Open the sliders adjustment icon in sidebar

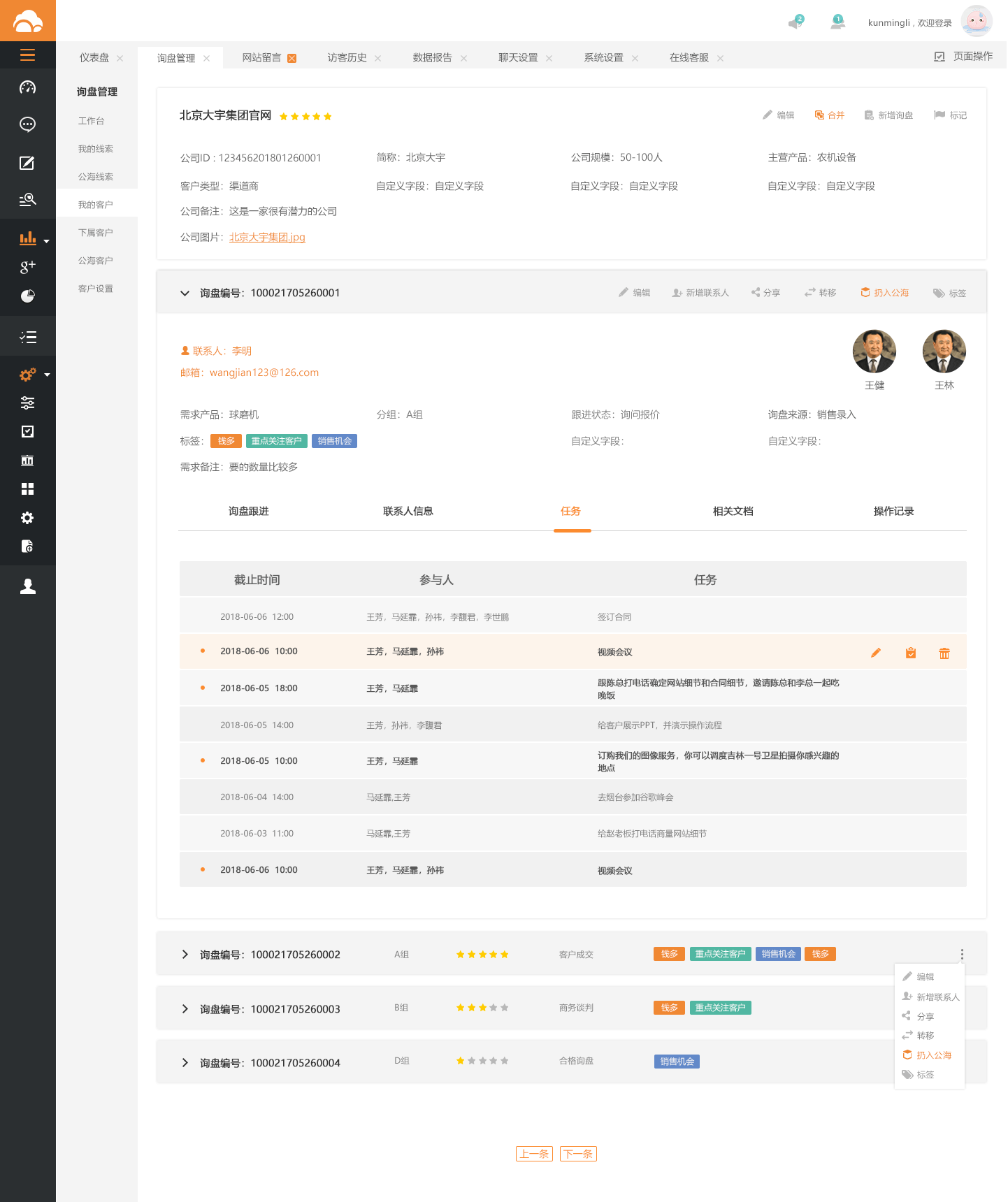[27, 403]
